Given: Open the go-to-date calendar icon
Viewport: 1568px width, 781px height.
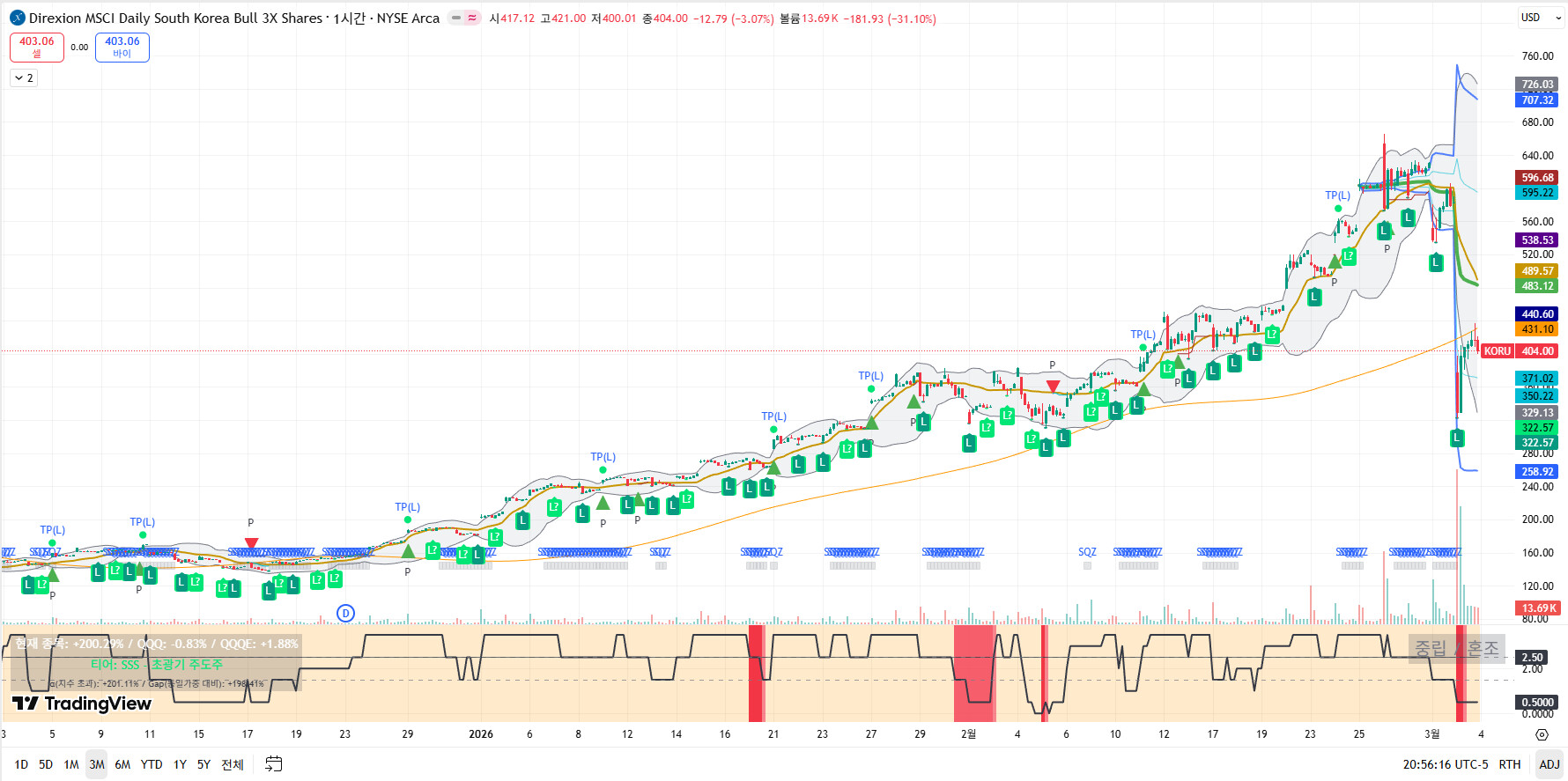Looking at the screenshot, I should [x=274, y=764].
